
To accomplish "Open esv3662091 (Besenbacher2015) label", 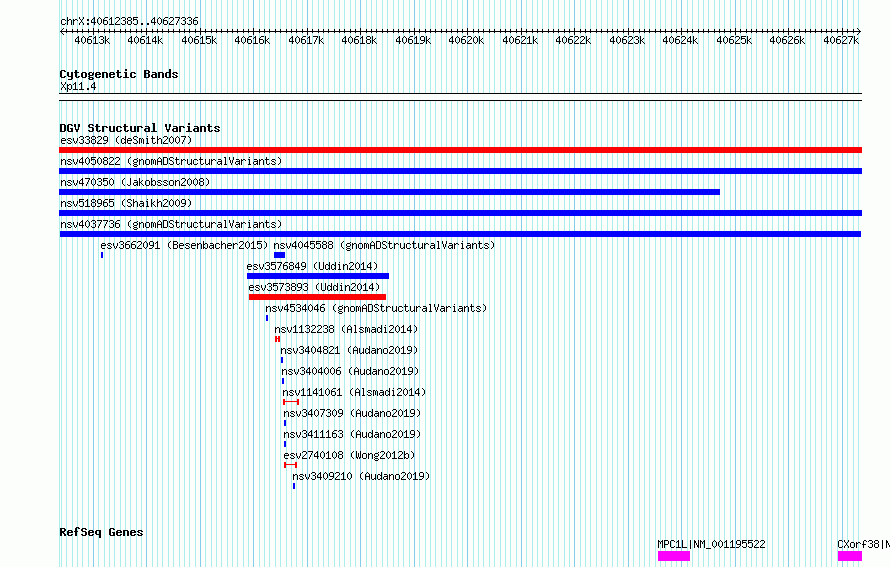I will [184, 245].
